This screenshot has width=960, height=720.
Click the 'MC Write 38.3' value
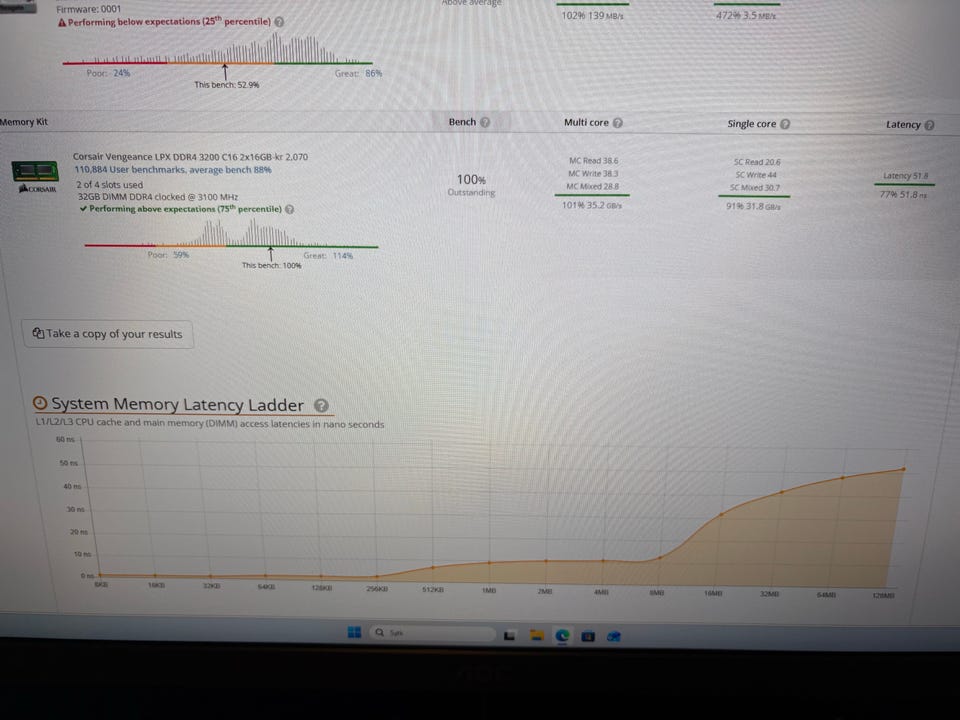tap(593, 174)
